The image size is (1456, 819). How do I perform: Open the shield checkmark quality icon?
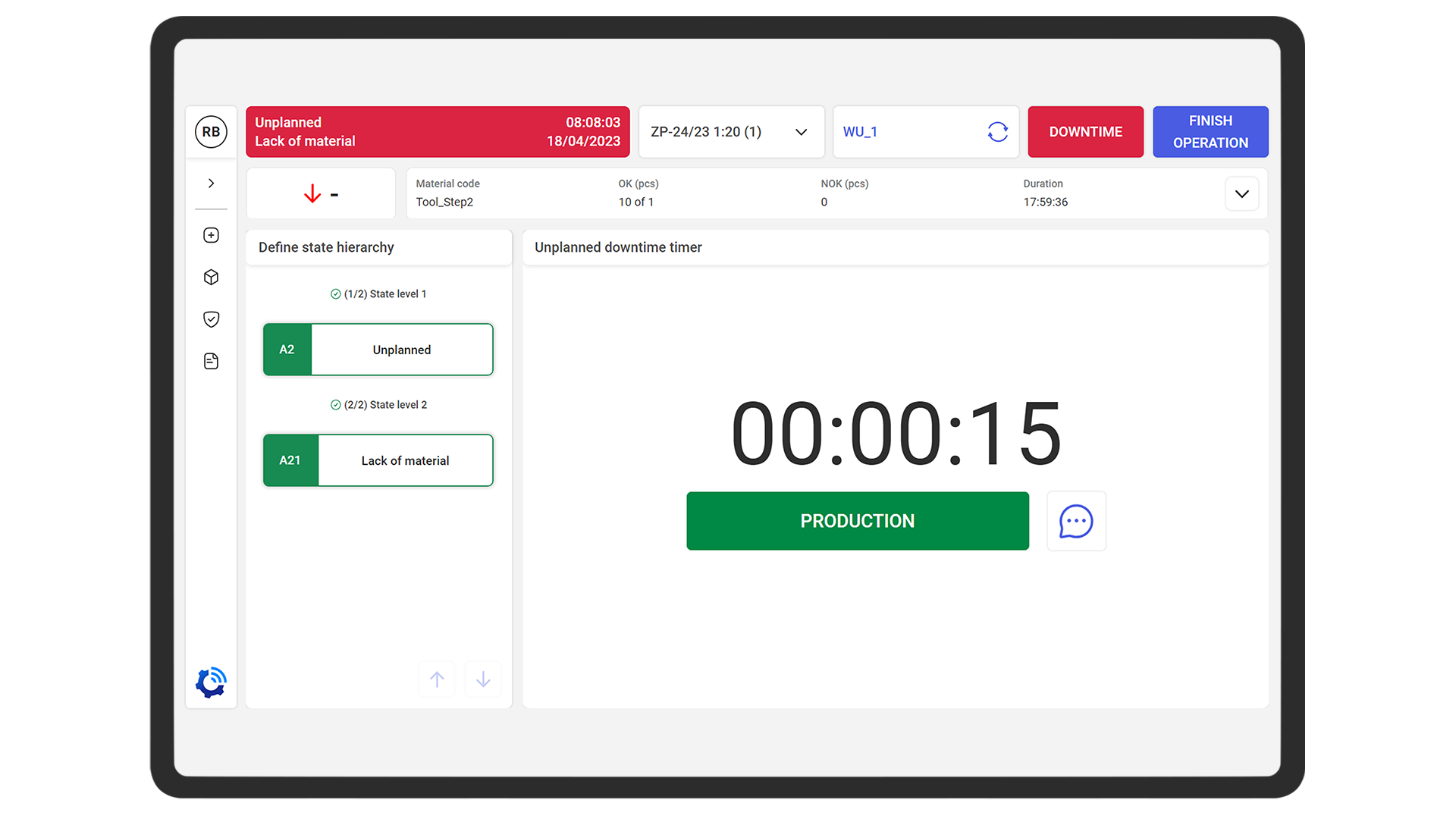pyautogui.click(x=211, y=319)
